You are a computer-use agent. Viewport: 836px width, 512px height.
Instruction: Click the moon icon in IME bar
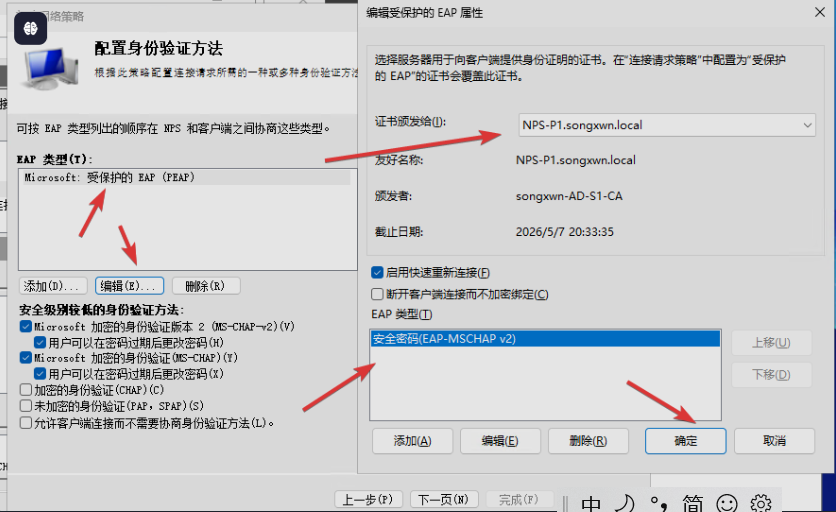pyautogui.click(x=624, y=503)
